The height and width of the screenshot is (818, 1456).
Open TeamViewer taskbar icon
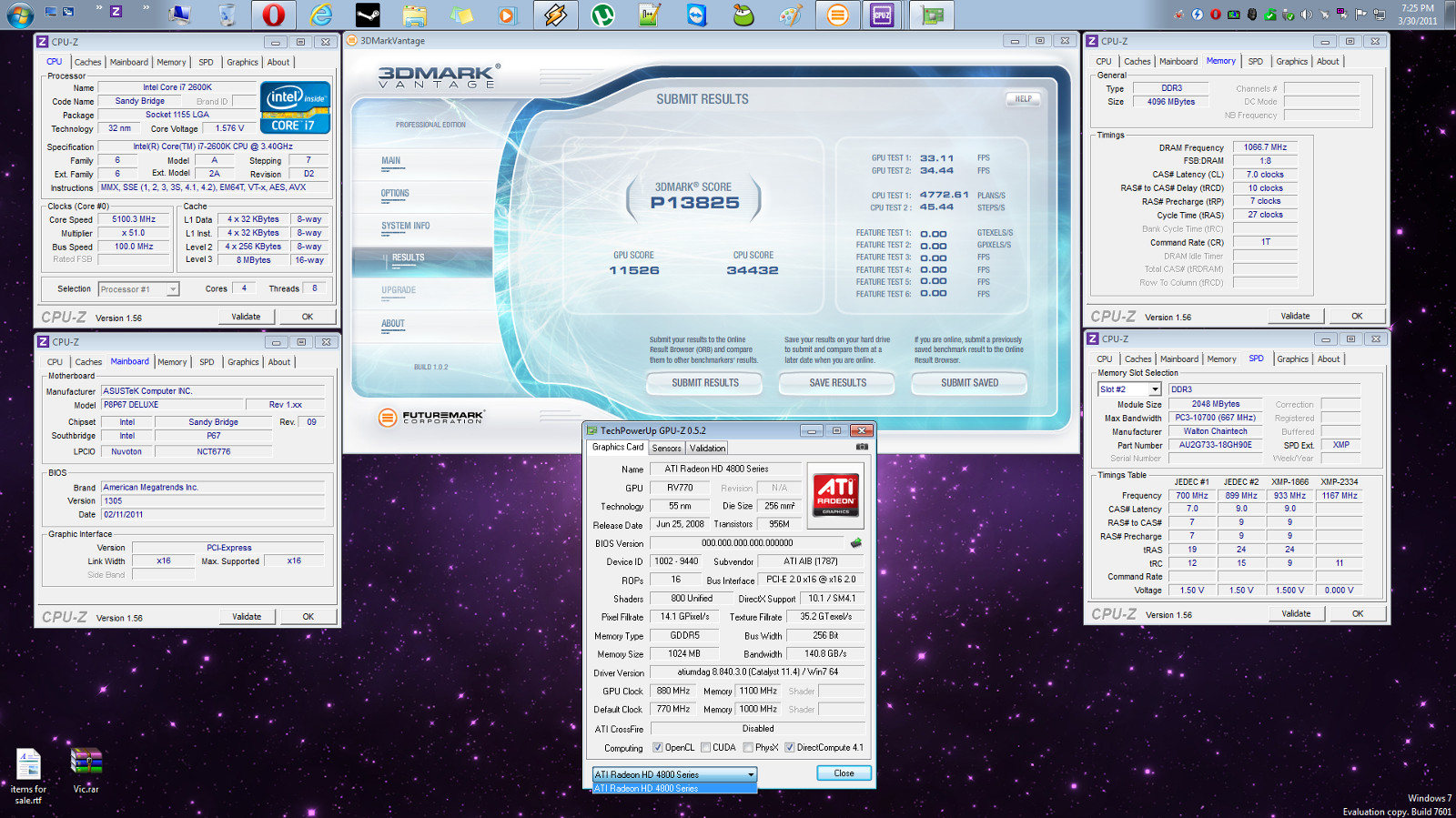pyautogui.click(x=697, y=15)
